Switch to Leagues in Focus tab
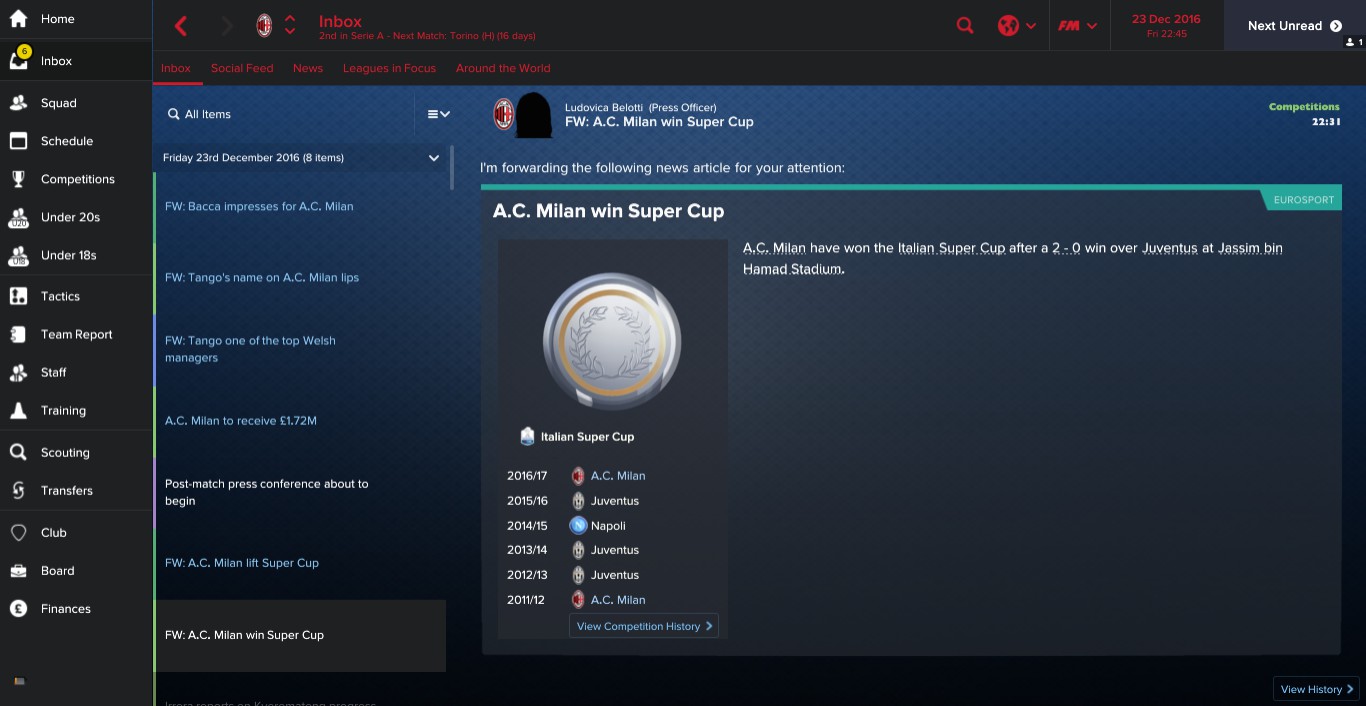This screenshot has width=1366, height=706. click(389, 68)
